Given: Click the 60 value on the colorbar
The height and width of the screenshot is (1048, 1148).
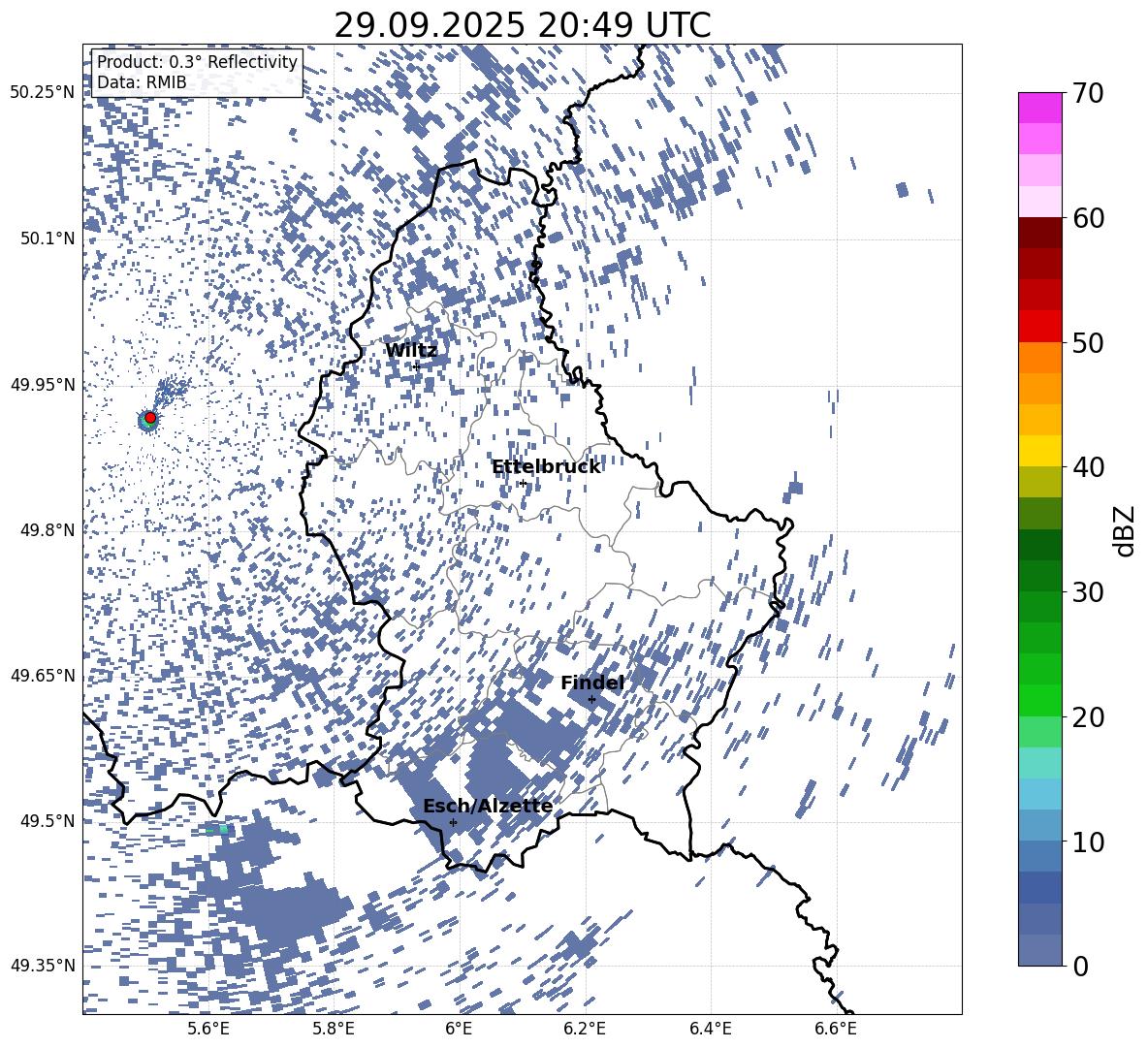Looking at the screenshot, I should [x=1088, y=218].
